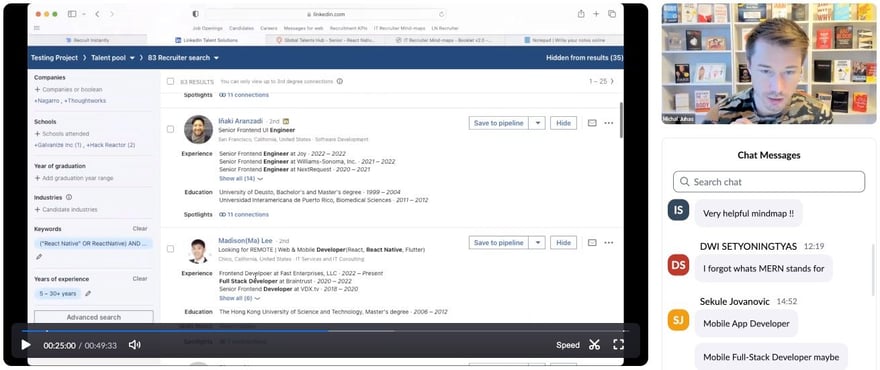
Task: Switch to the Recruit Instantly tab
Action: pyautogui.click(x=88, y=40)
